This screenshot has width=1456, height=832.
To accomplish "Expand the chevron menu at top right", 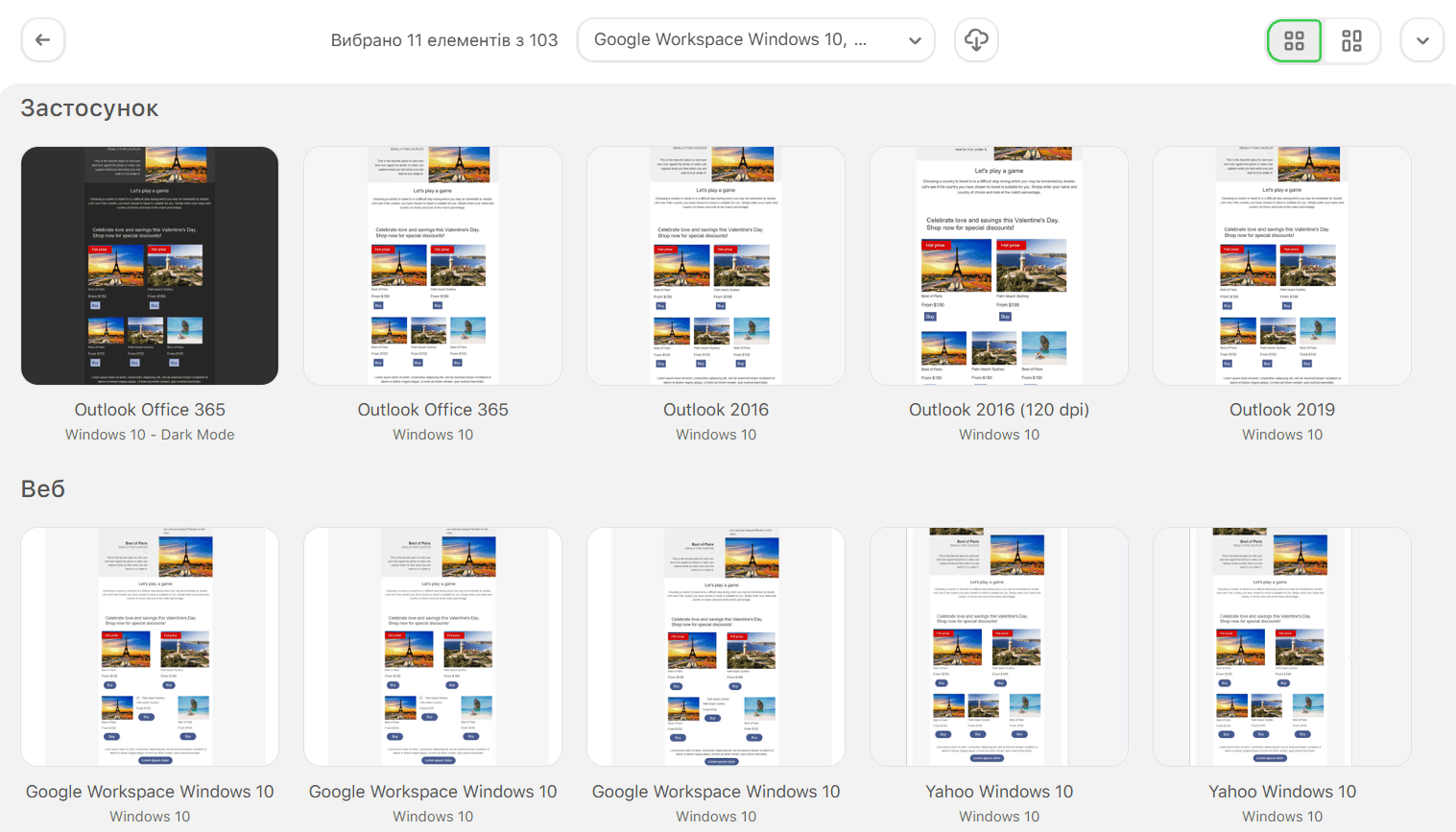I will tap(1421, 40).
